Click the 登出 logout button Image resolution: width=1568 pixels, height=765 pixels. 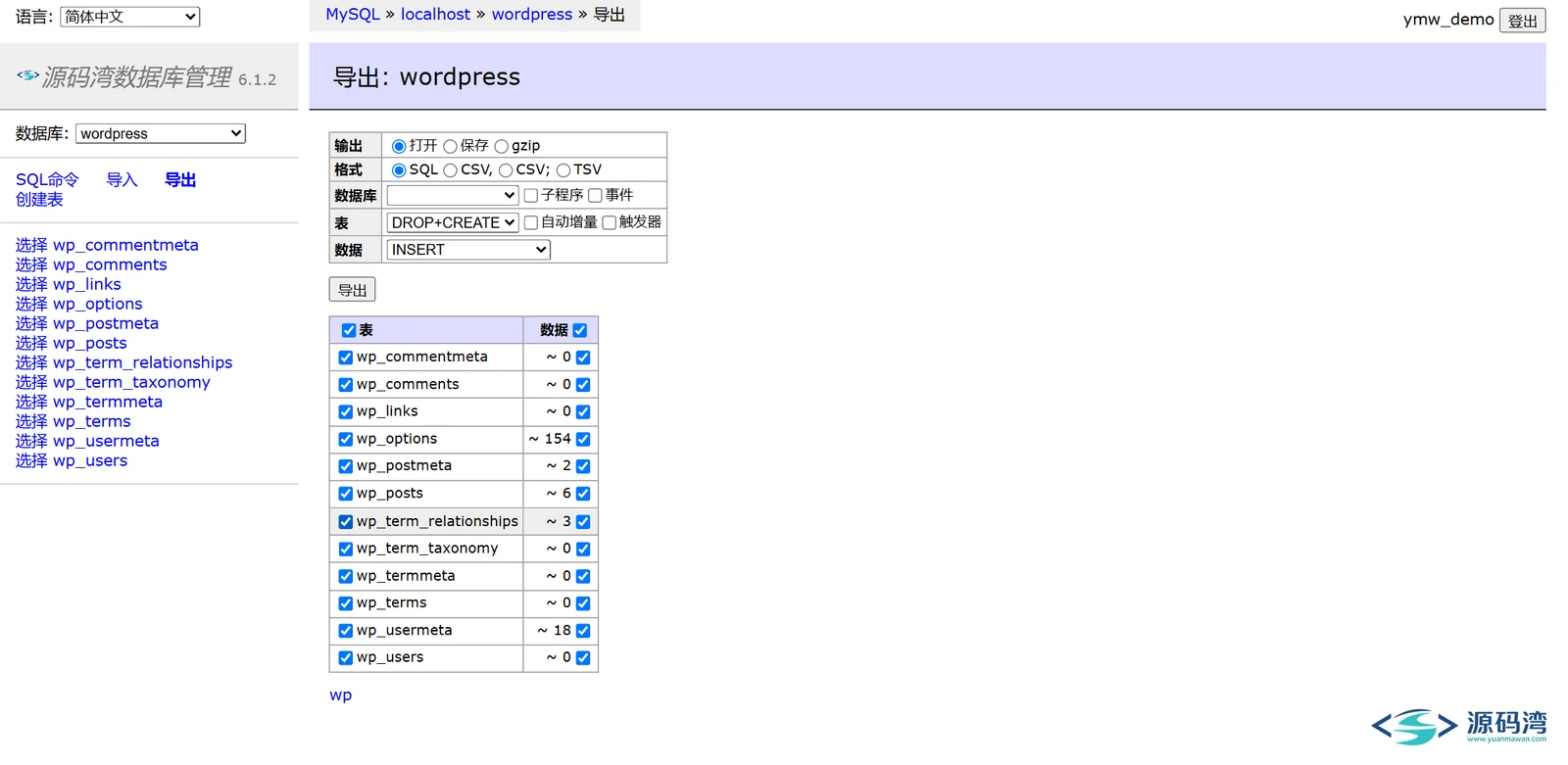click(x=1522, y=21)
